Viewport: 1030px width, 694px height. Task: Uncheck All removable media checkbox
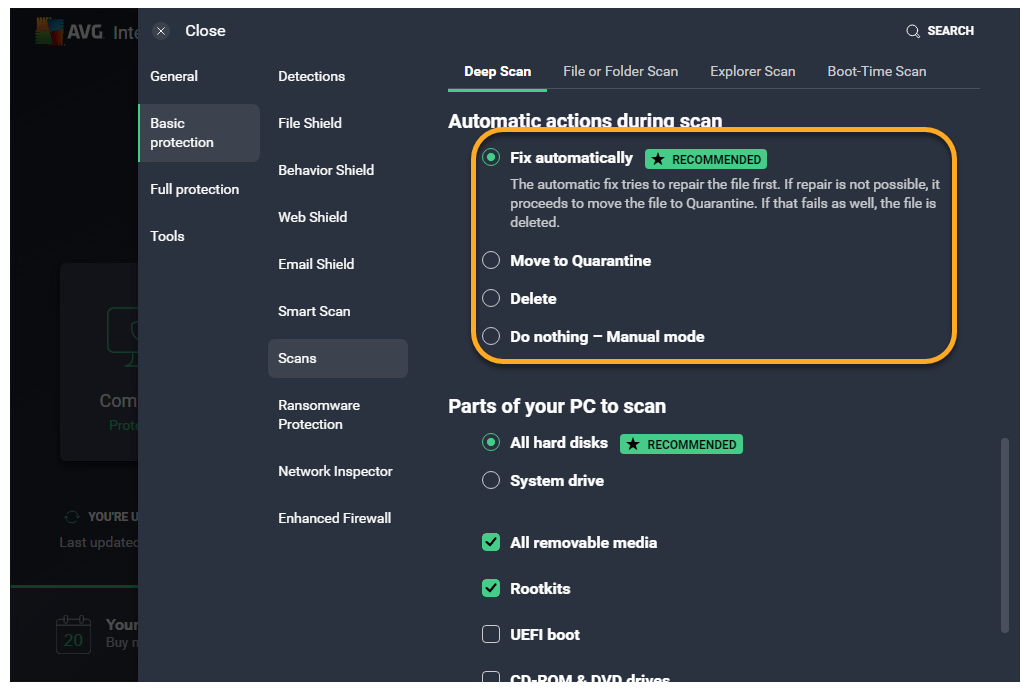coord(491,543)
